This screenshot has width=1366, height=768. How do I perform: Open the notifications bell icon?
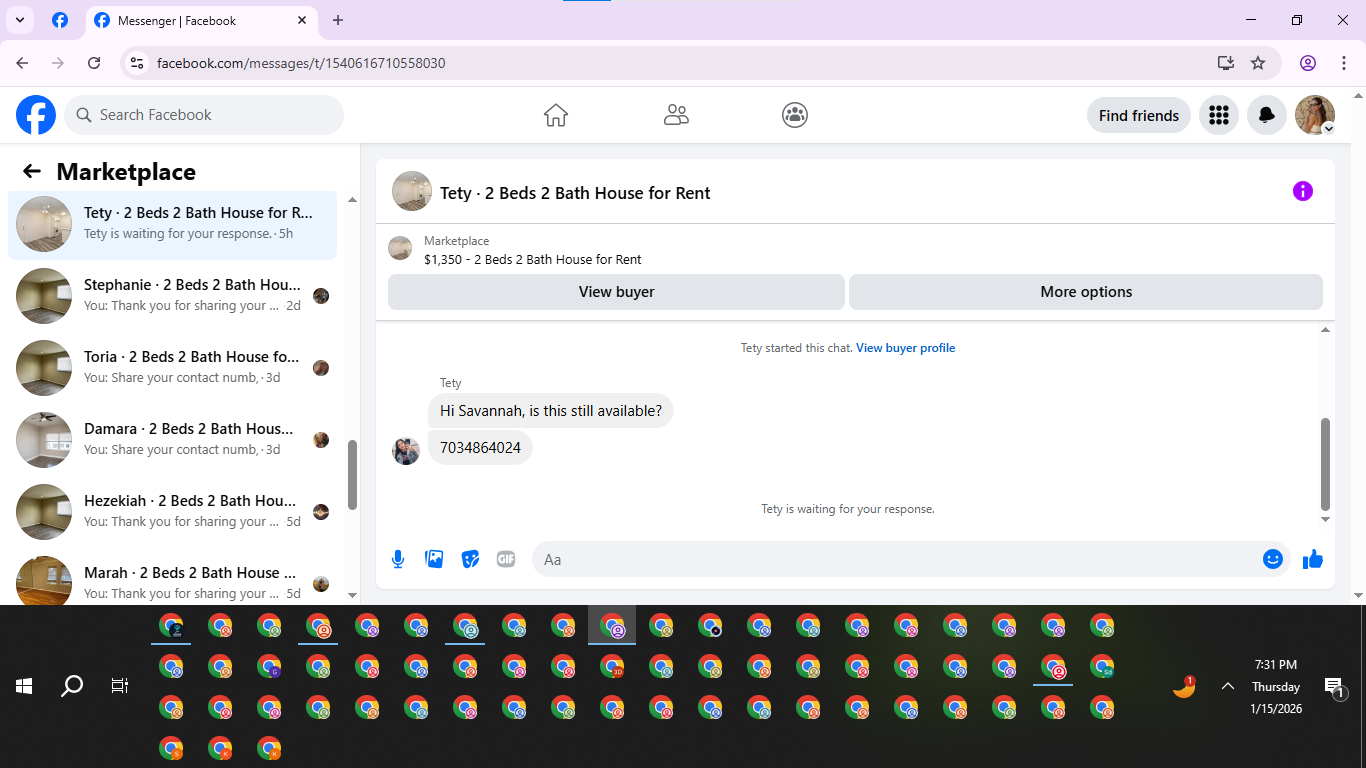[1266, 115]
